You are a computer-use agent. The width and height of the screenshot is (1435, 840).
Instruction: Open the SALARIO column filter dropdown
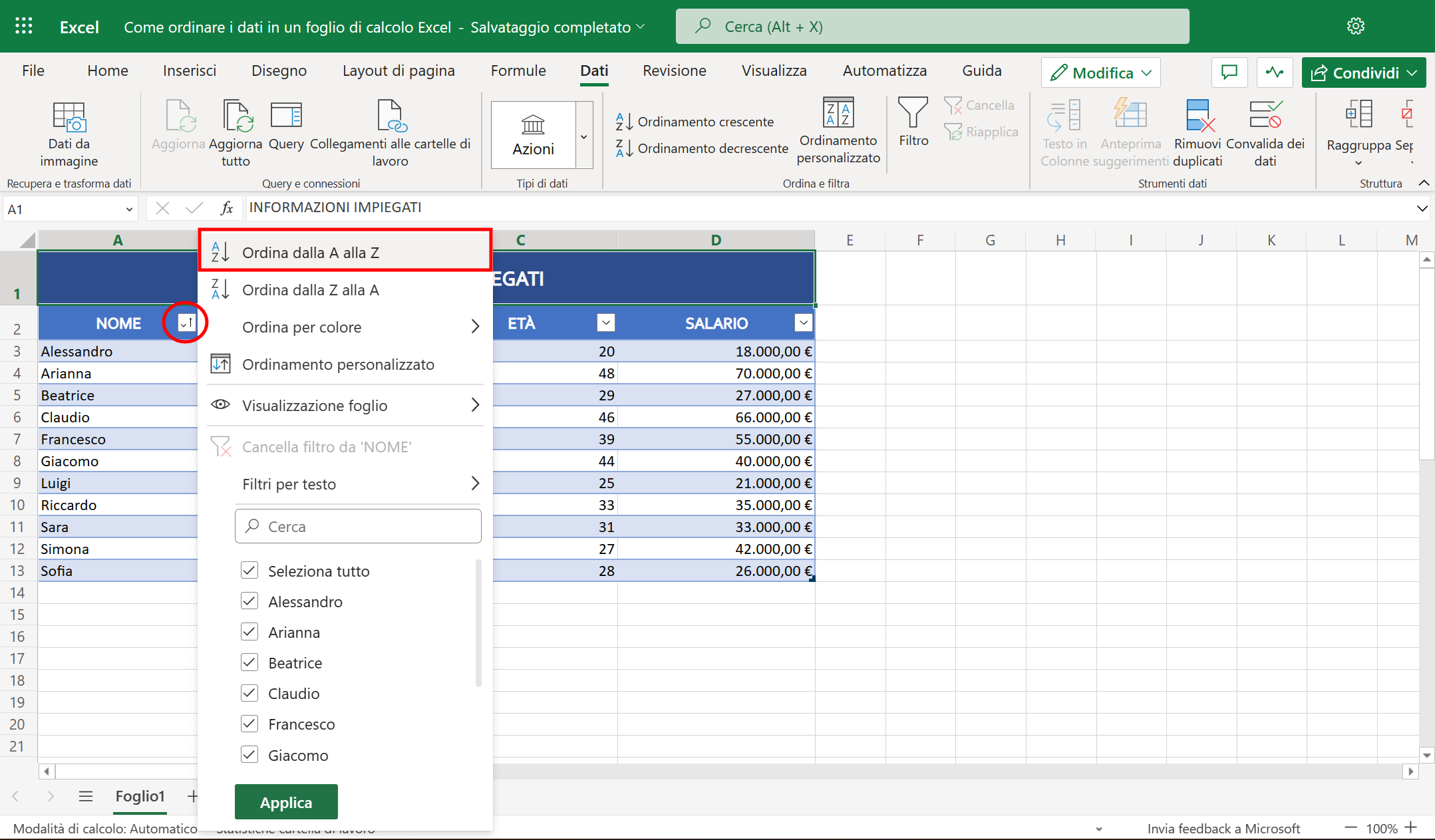[802, 323]
